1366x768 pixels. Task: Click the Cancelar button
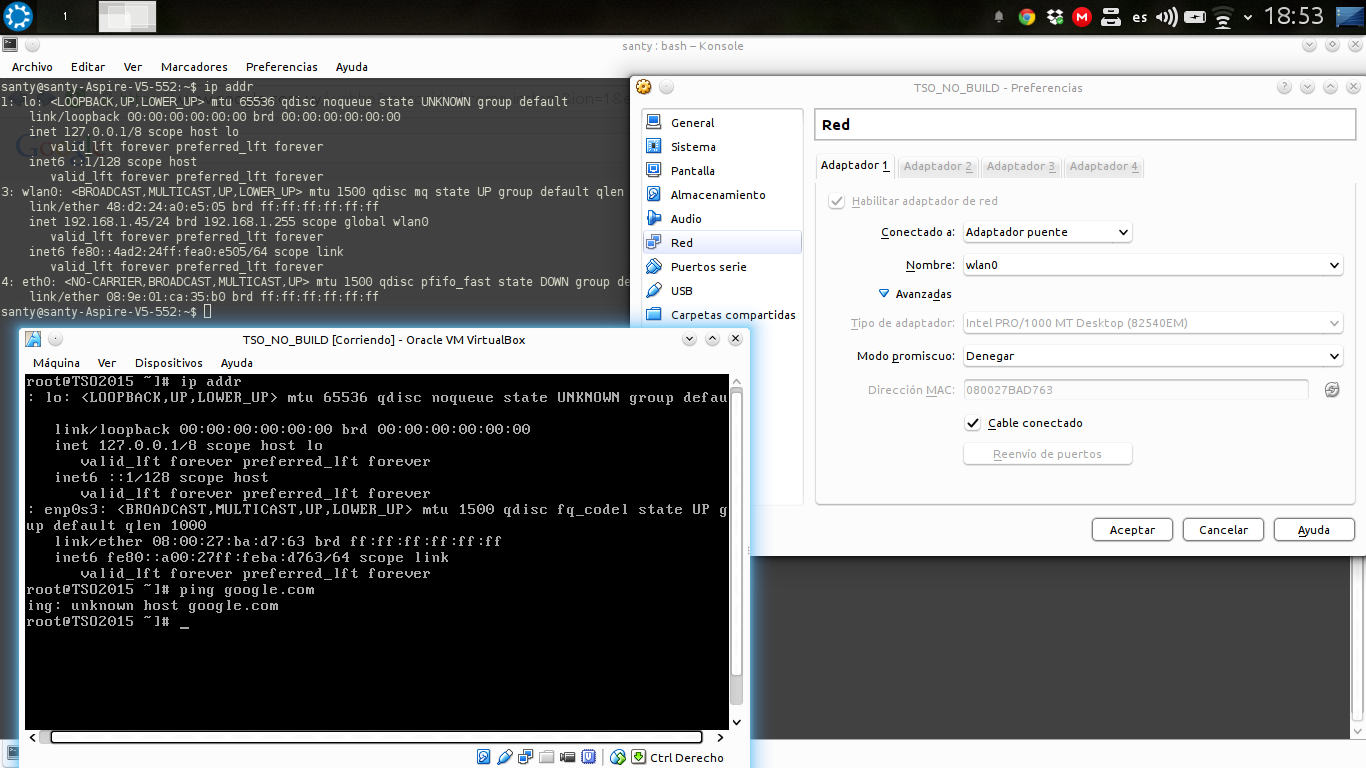pos(1223,530)
